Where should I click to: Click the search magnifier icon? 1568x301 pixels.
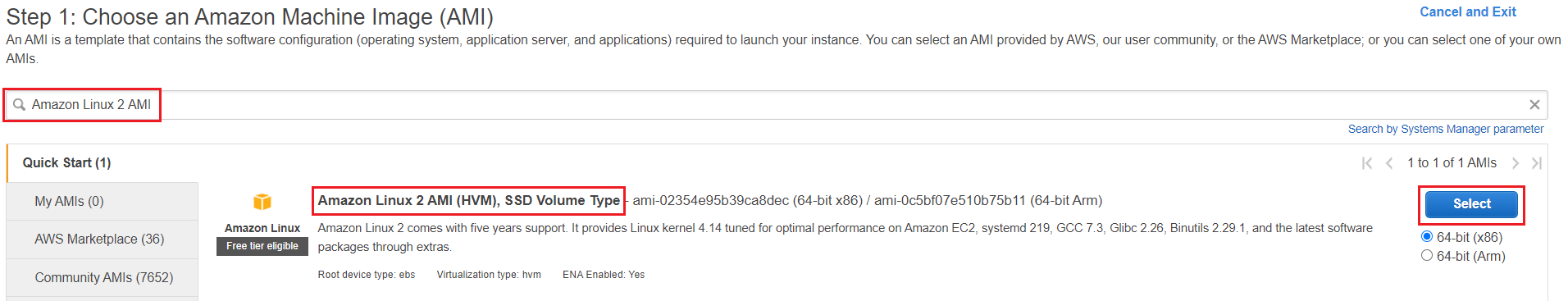click(19, 105)
